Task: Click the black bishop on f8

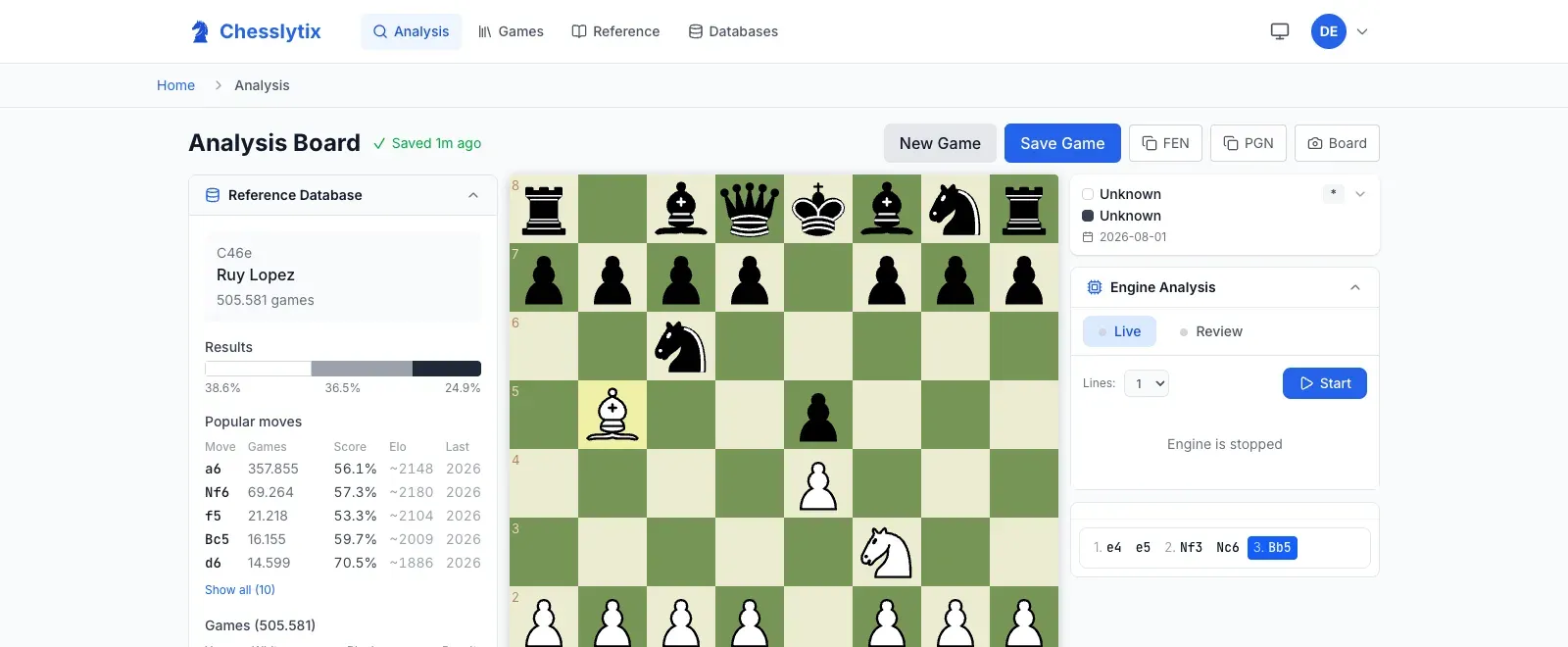Action: pyautogui.click(x=887, y=209)
